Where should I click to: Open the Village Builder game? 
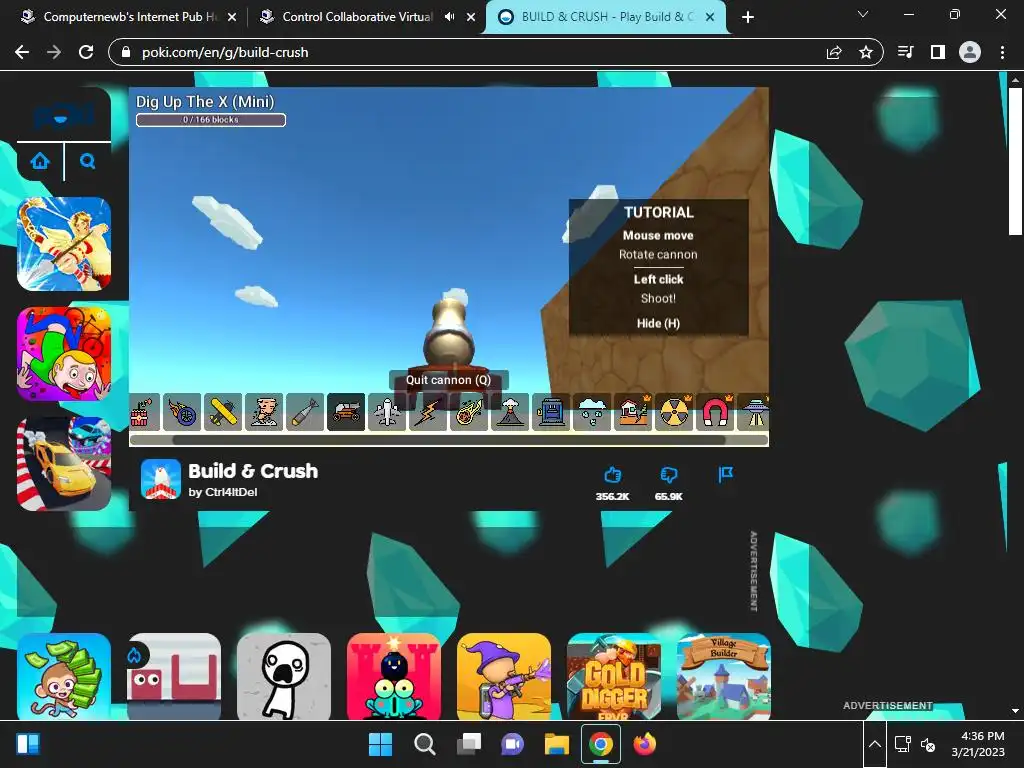pos(724,677)
